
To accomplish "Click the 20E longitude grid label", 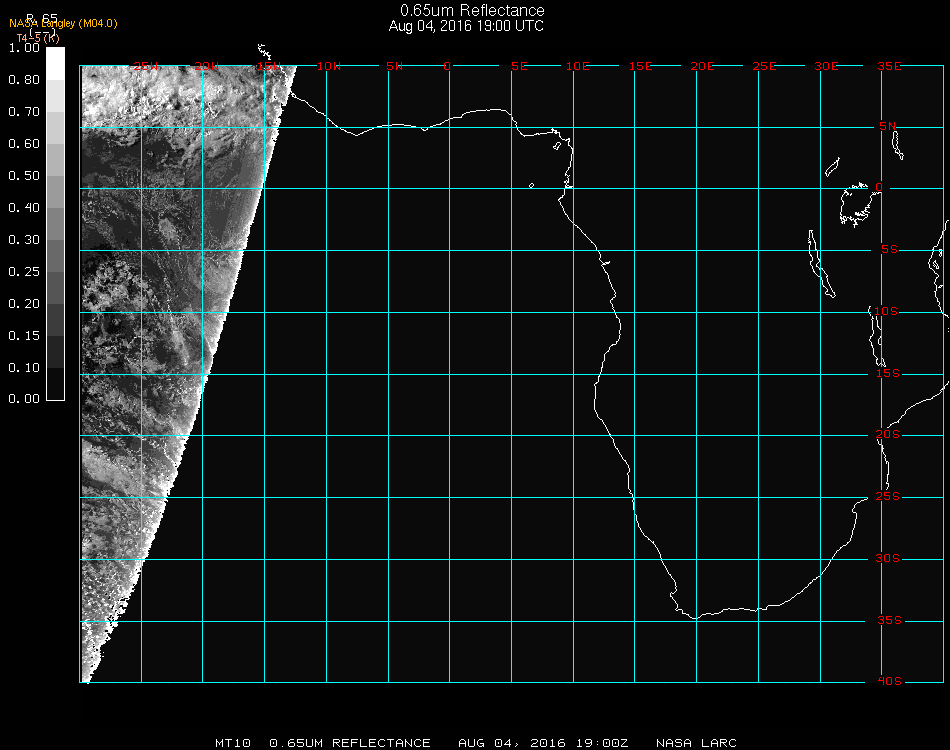I will [702, 66].
